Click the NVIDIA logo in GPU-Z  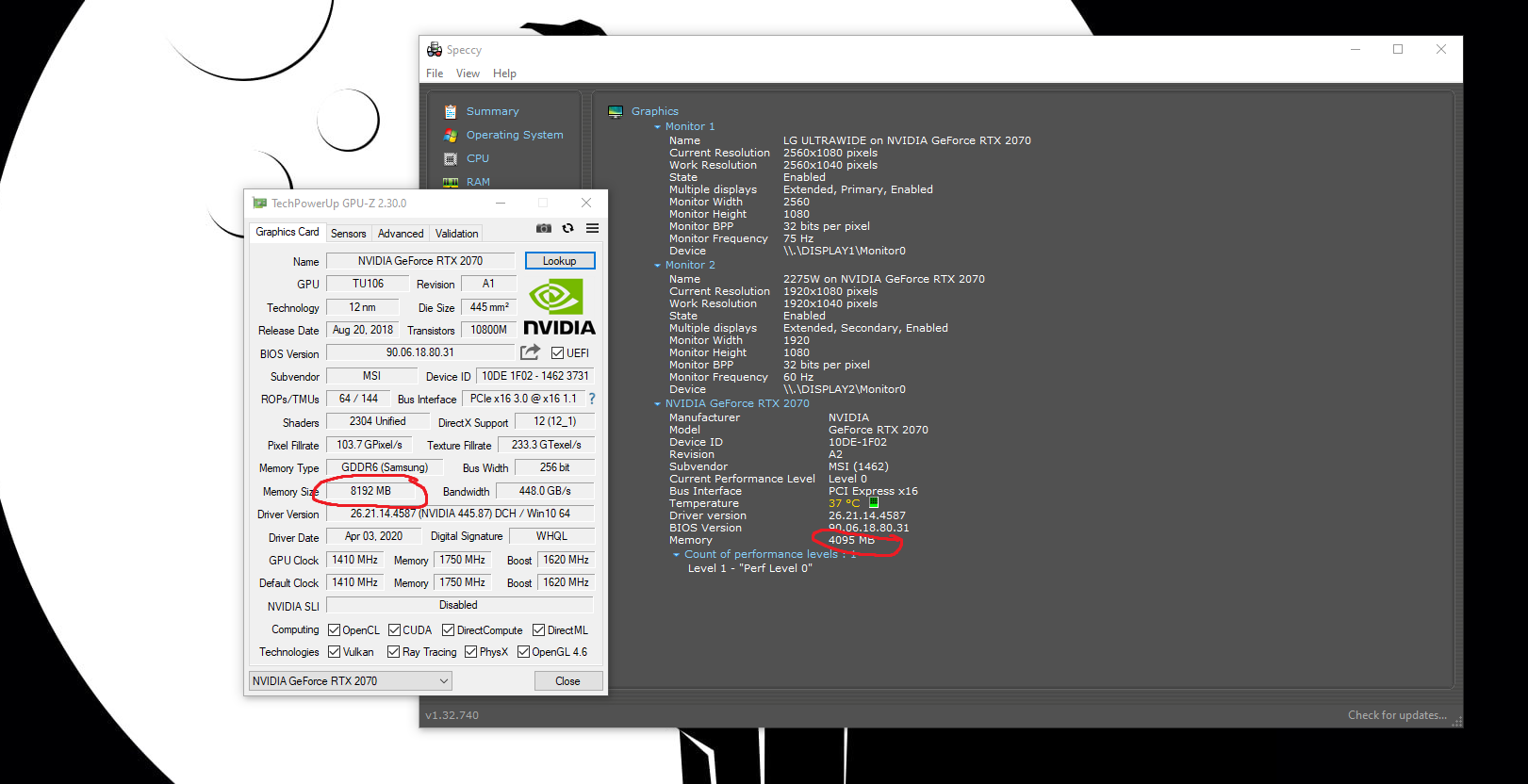(559, 306)
